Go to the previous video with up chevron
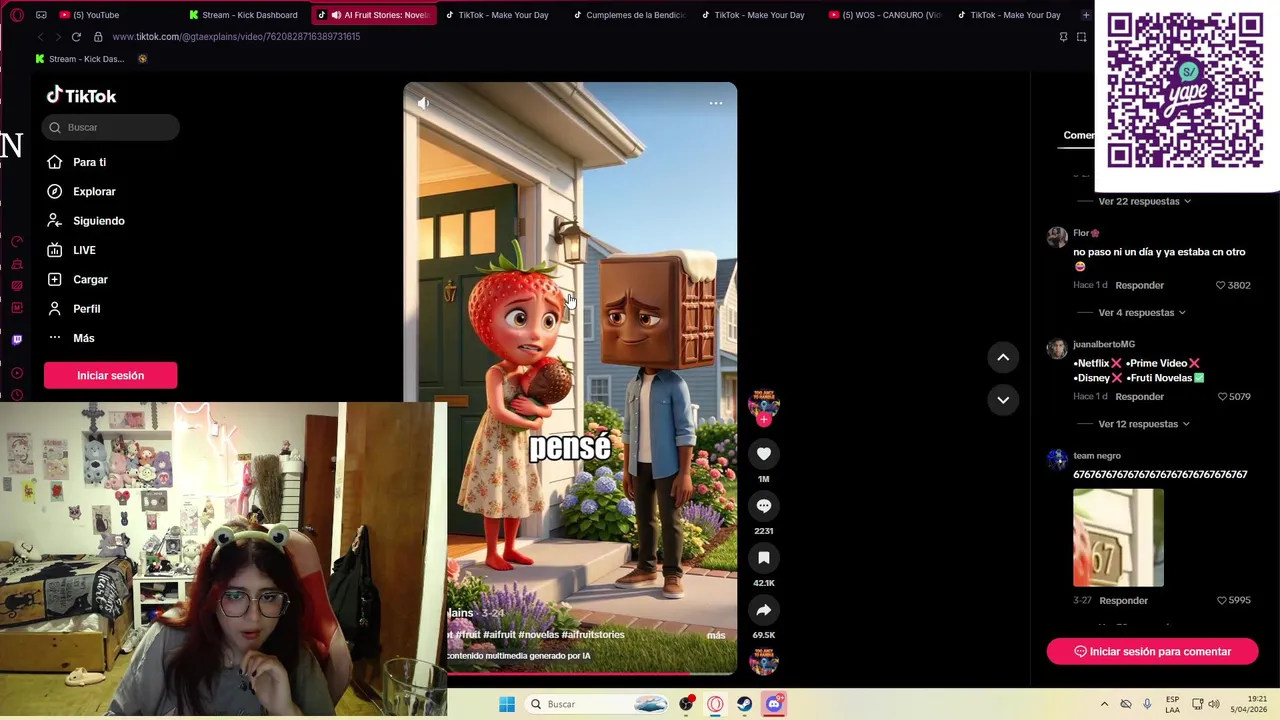The height and width of the screenshot is (720, 1280). 1003,357
